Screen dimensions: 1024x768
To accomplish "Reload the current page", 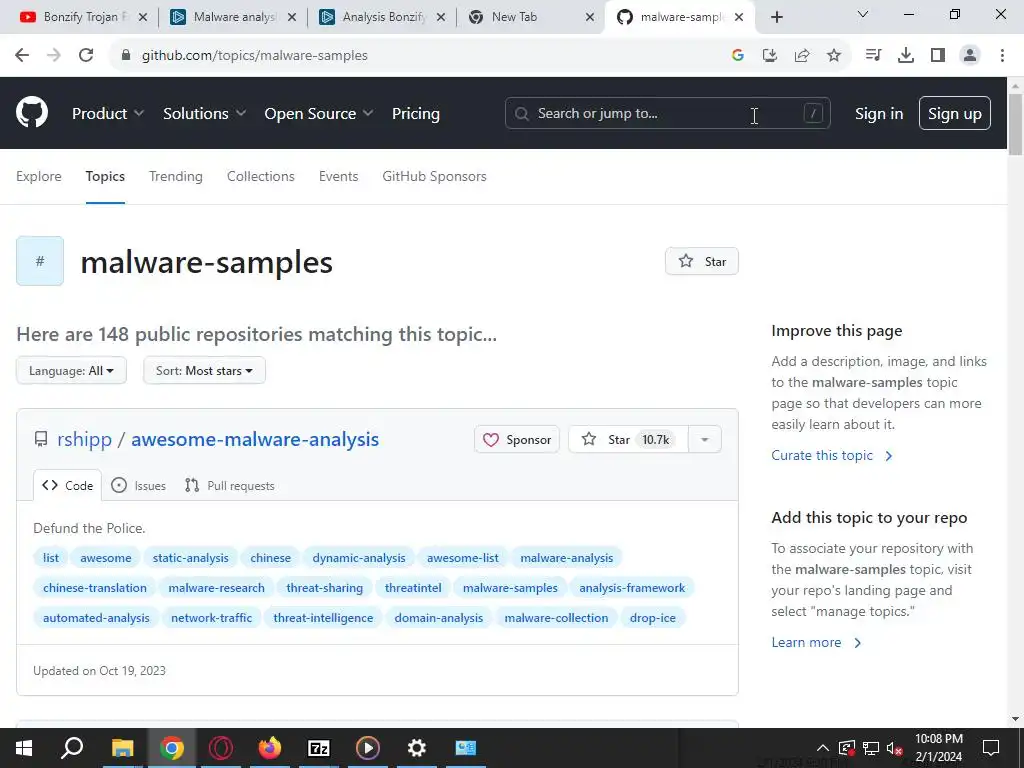I will pyautogui.click(x=86, y=56).
